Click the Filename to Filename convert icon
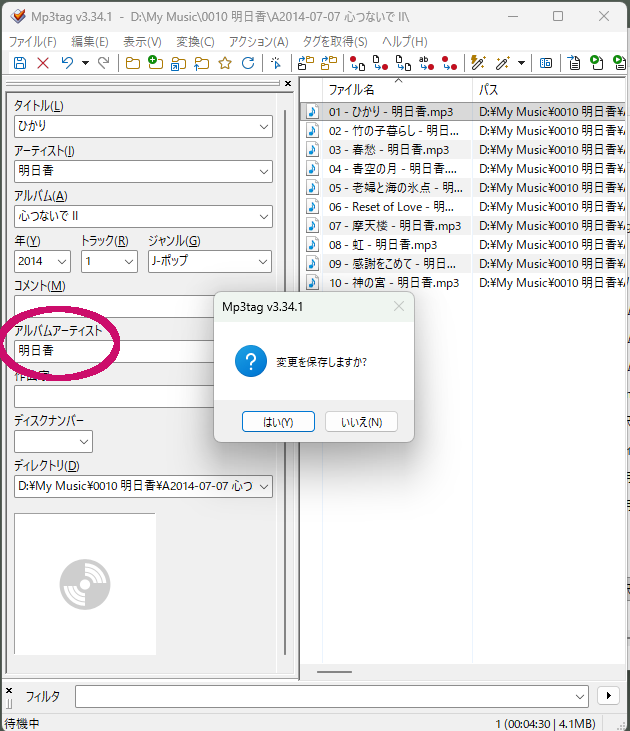 (403, 63)
